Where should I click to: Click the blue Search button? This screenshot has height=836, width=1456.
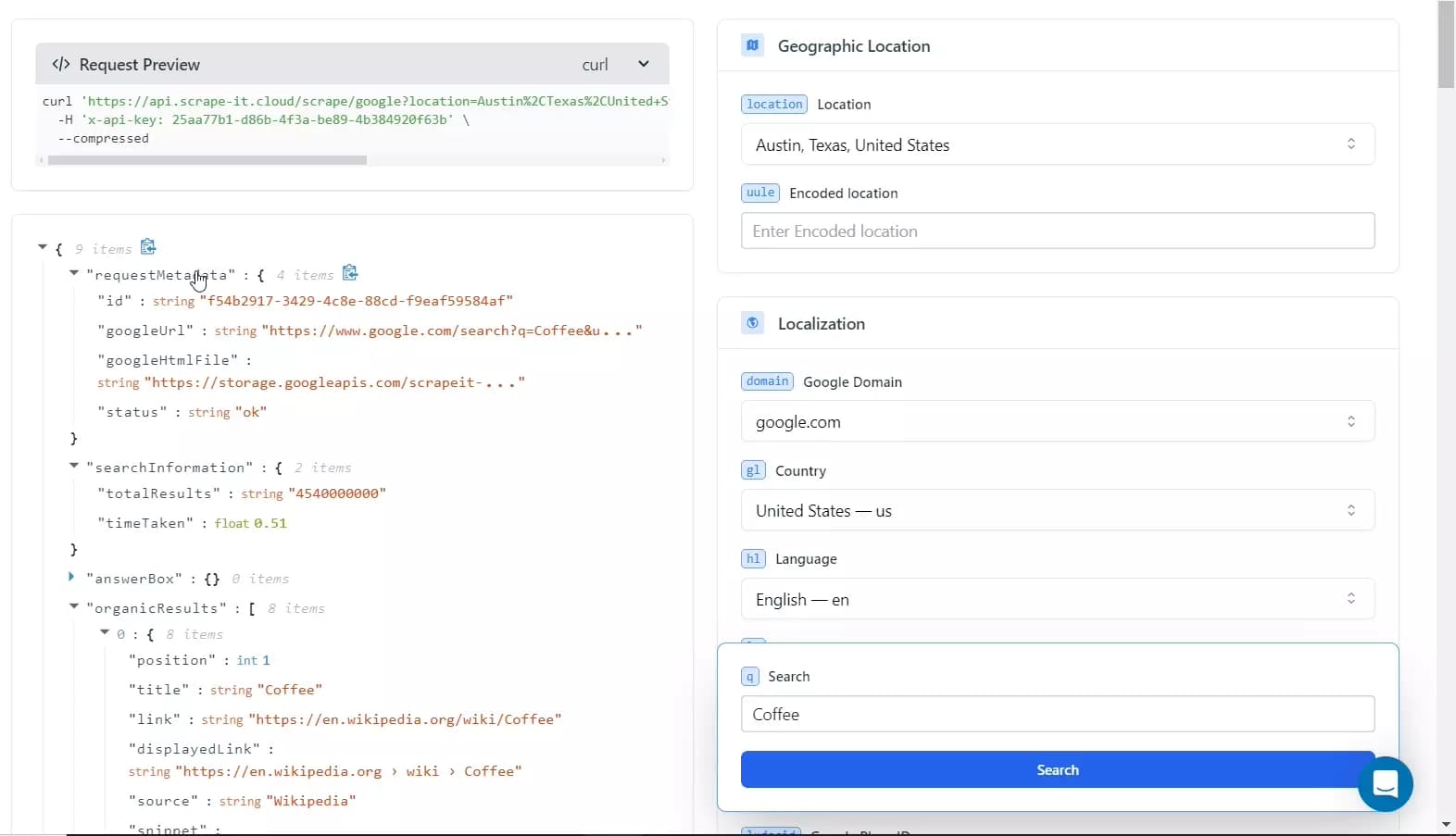pos(1058,770)
